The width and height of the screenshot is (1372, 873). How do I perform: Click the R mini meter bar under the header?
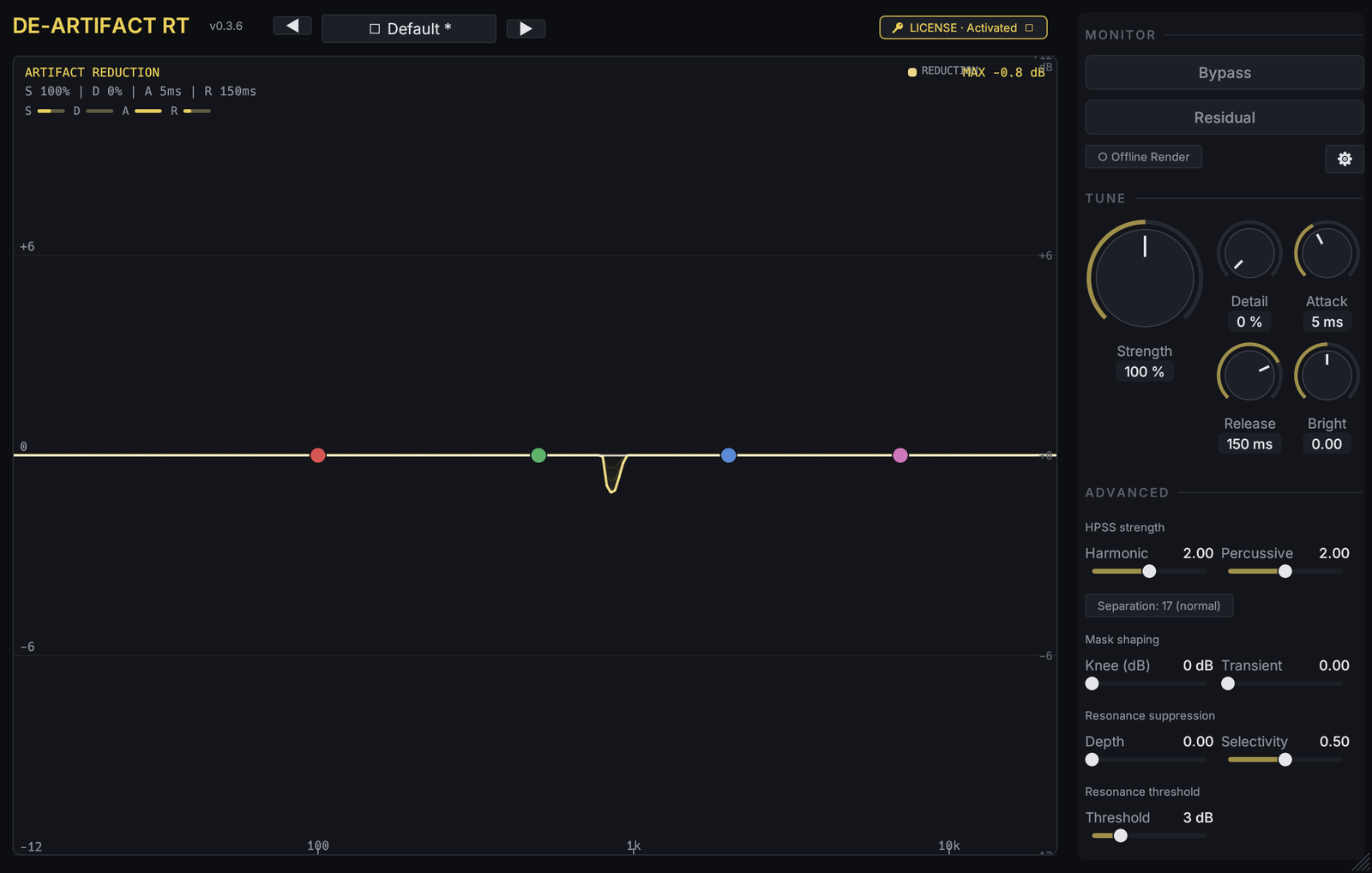coord(197,111)
